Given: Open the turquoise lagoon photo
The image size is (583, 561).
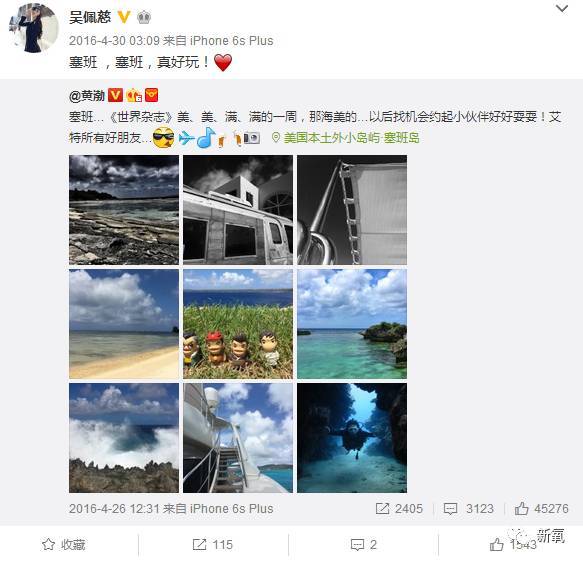Looking at the screenshot, I should (352, 324).
